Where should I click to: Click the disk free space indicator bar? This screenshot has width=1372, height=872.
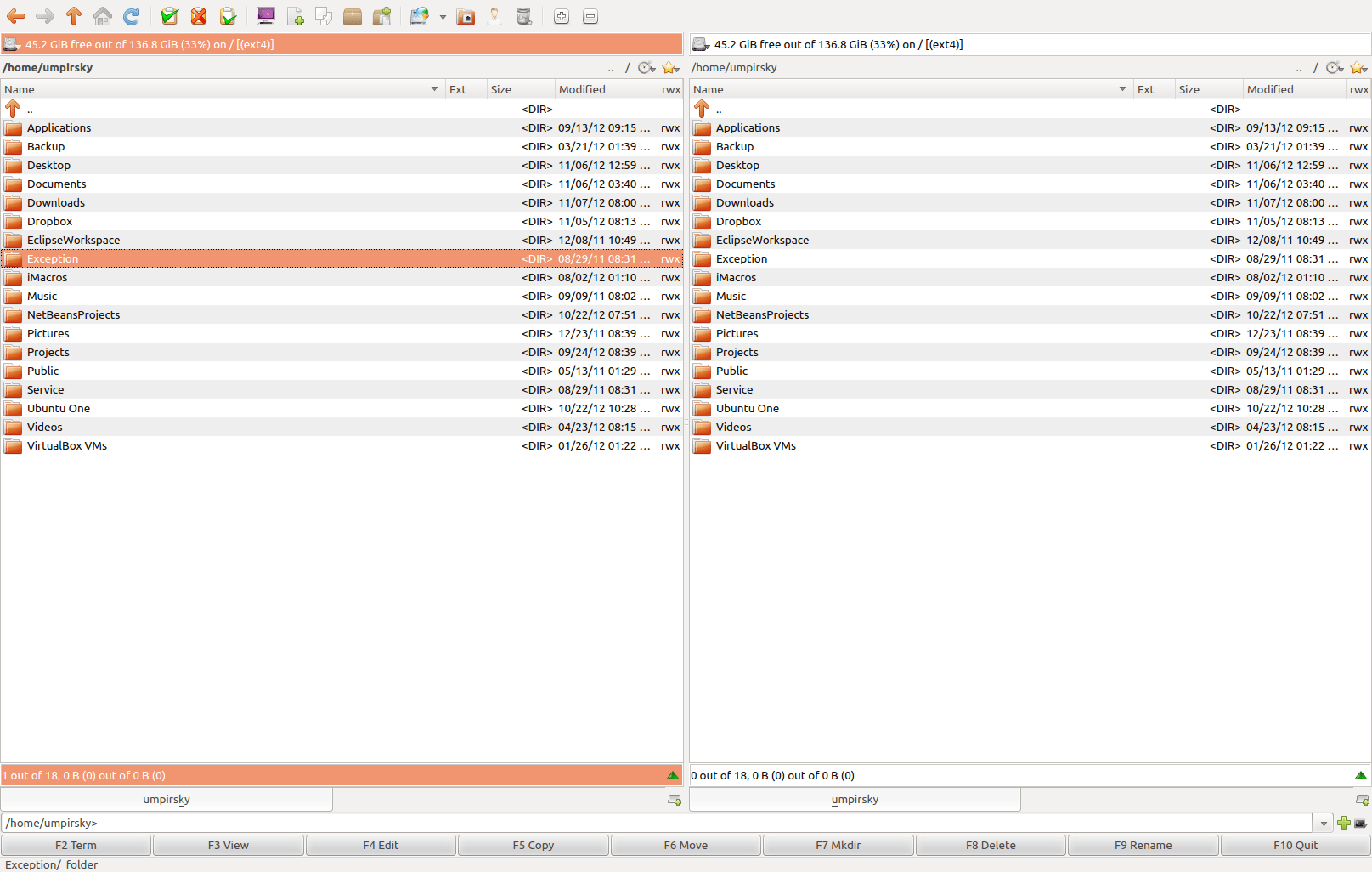340,43
